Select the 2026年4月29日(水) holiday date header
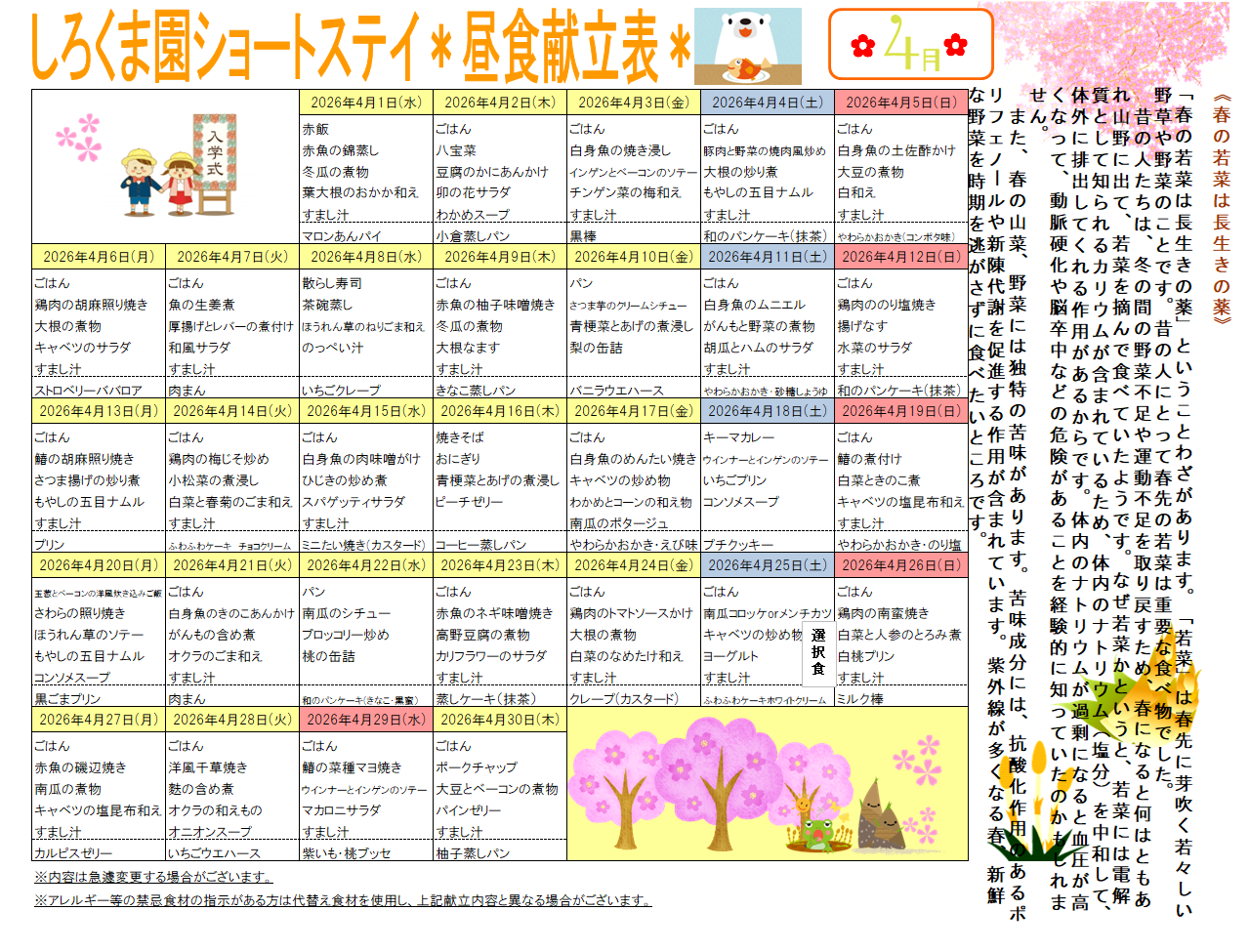The height and width of the screenshot is (952, 1249). pyautogui.click(x=365, y=720)
